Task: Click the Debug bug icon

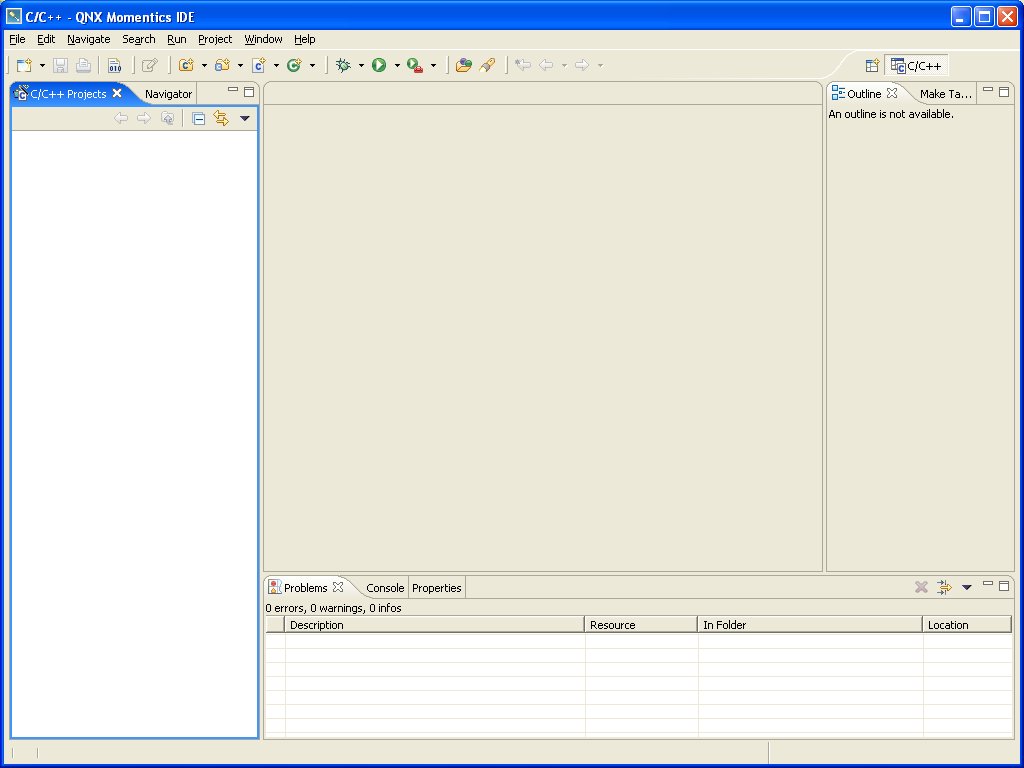Action: point(343,65)
